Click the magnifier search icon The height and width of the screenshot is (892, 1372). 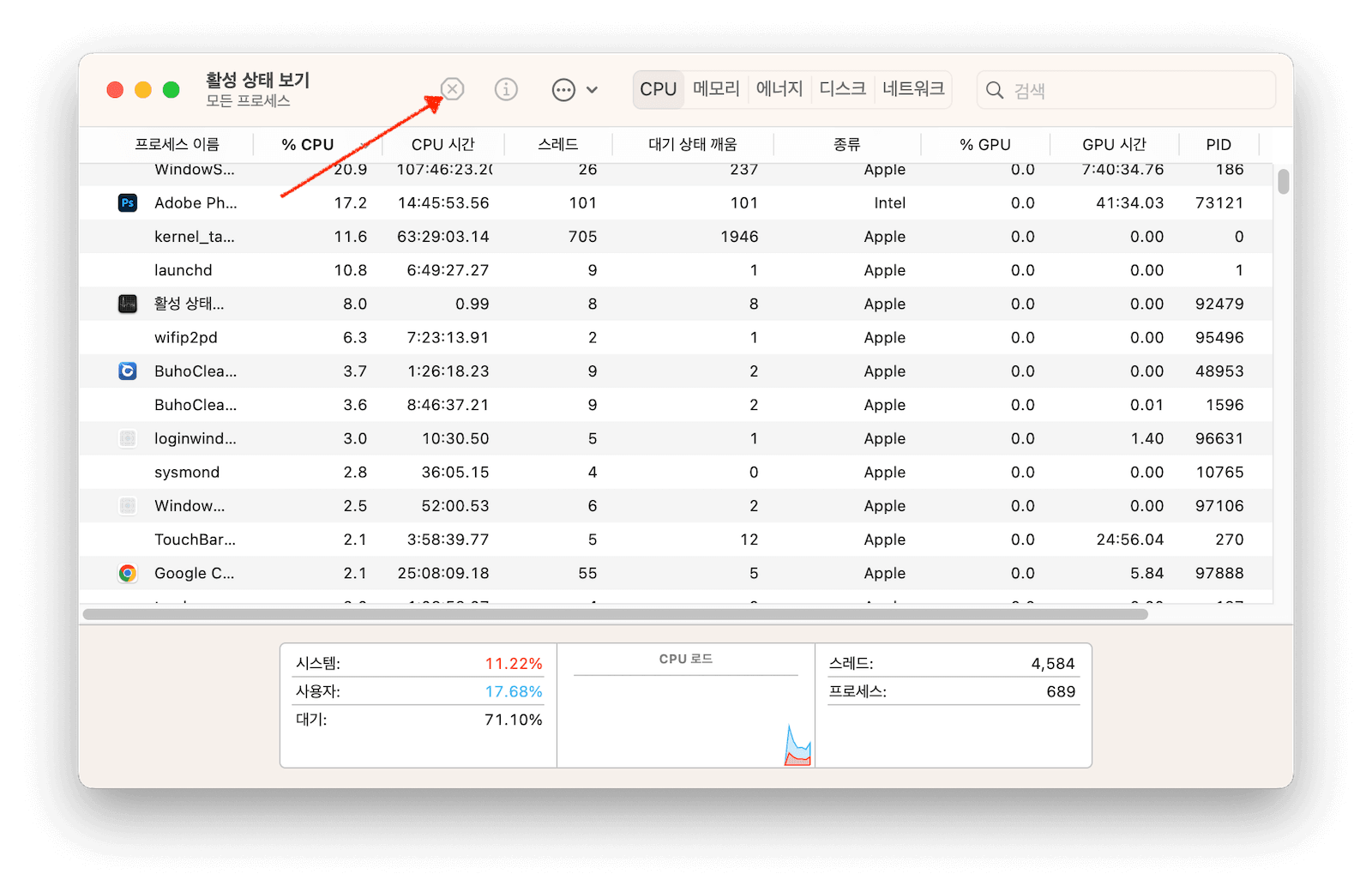click(x=995, y=90)
